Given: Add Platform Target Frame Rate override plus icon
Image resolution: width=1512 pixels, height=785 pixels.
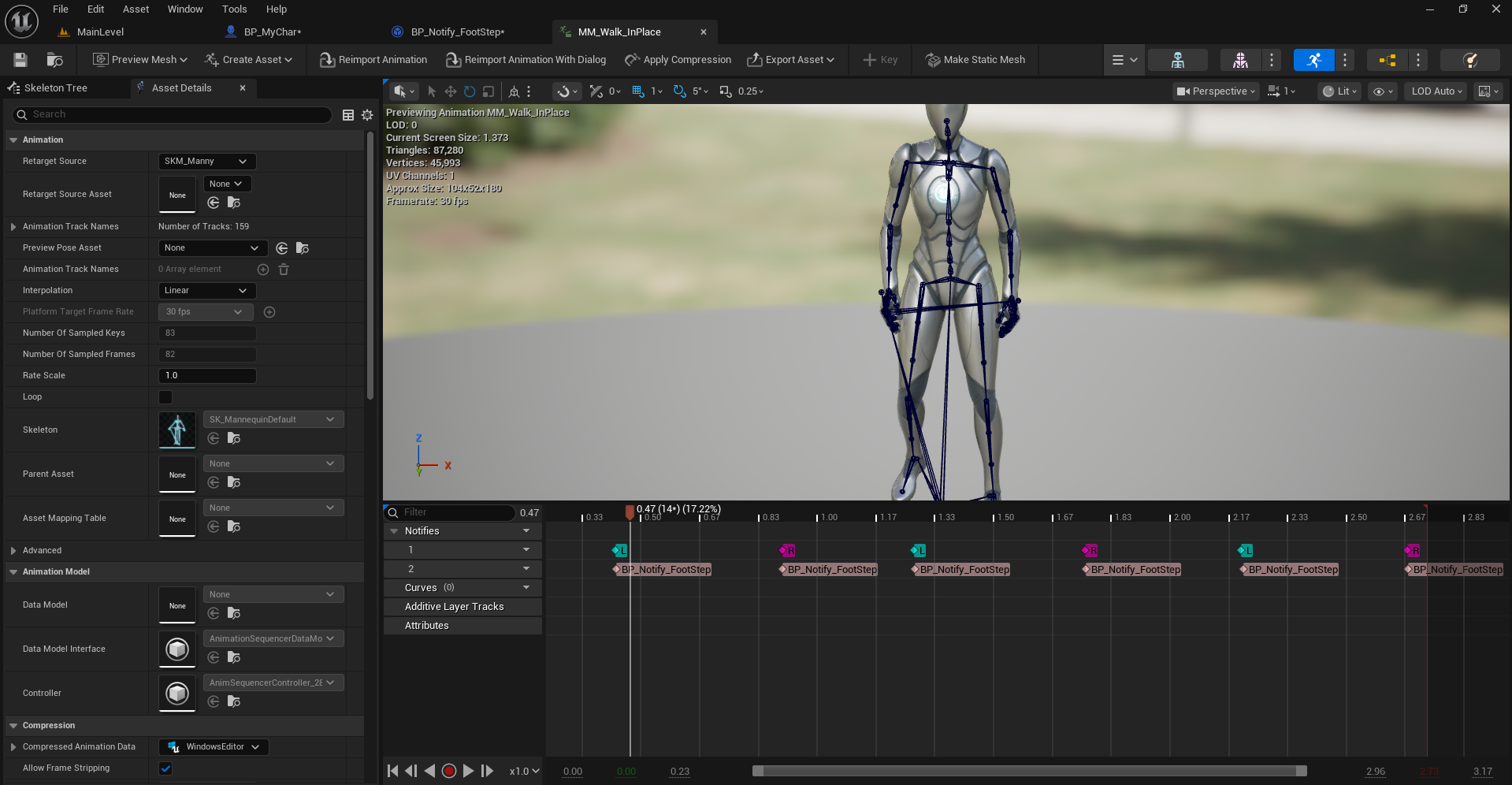Looking at the screenshot, I should pyautogui.click(x=269, y=312).
